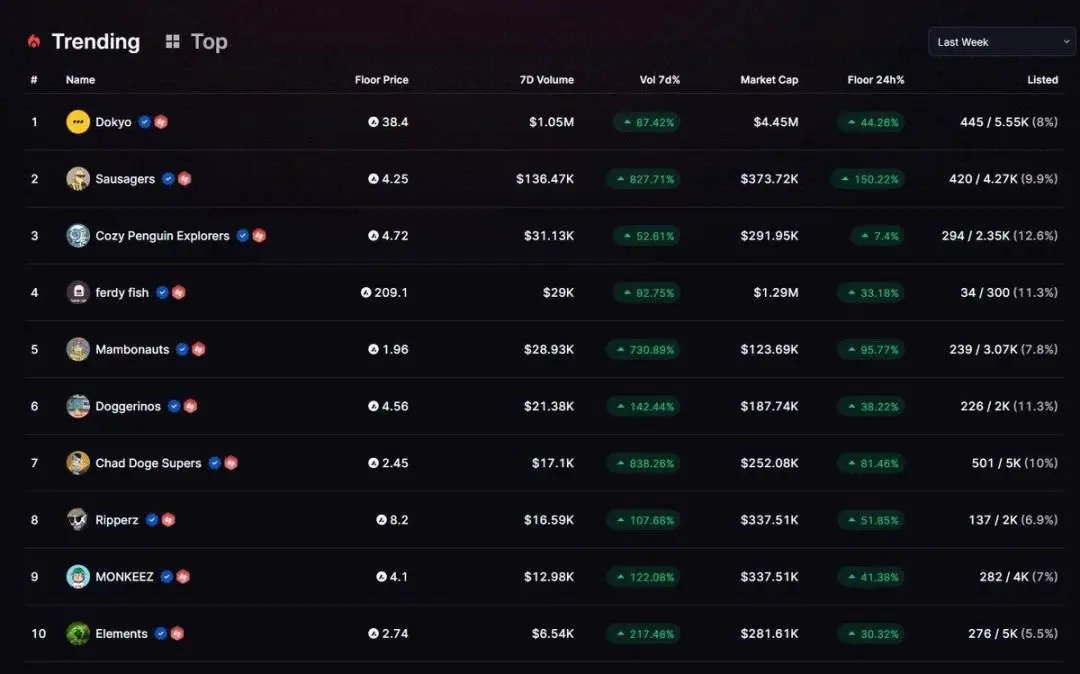1080x674 pixels.
Task: Click the Listed column header
Action: pyautogui.click(x=1042, y=80)
